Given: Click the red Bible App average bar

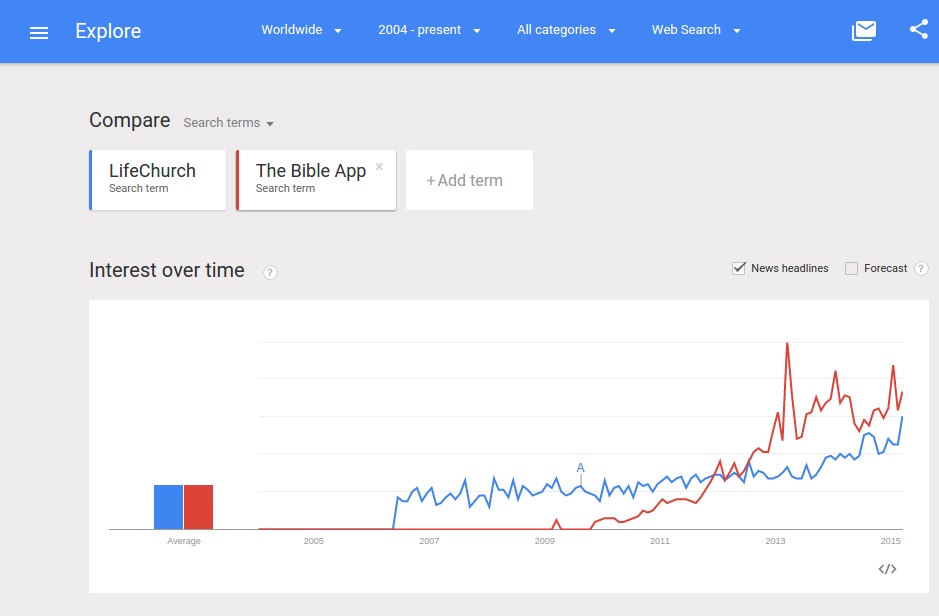Looking at the screenshot, I should click(x=198, y=506).
